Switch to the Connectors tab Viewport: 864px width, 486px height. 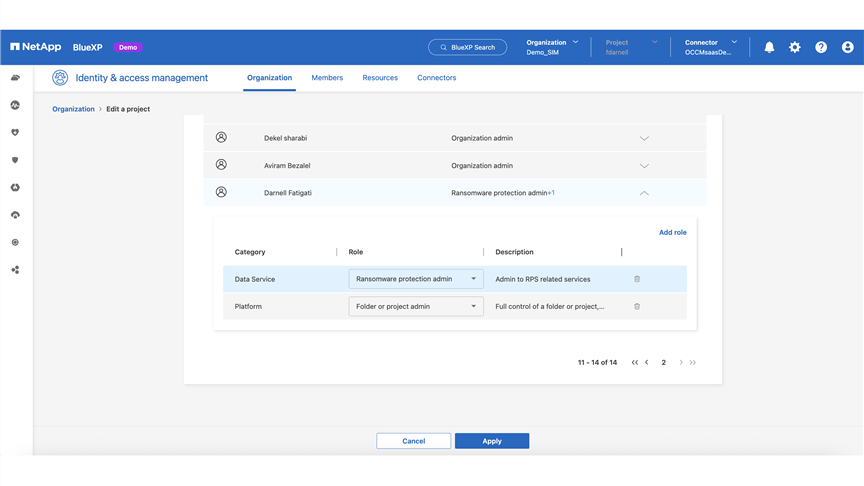(436, 78)
